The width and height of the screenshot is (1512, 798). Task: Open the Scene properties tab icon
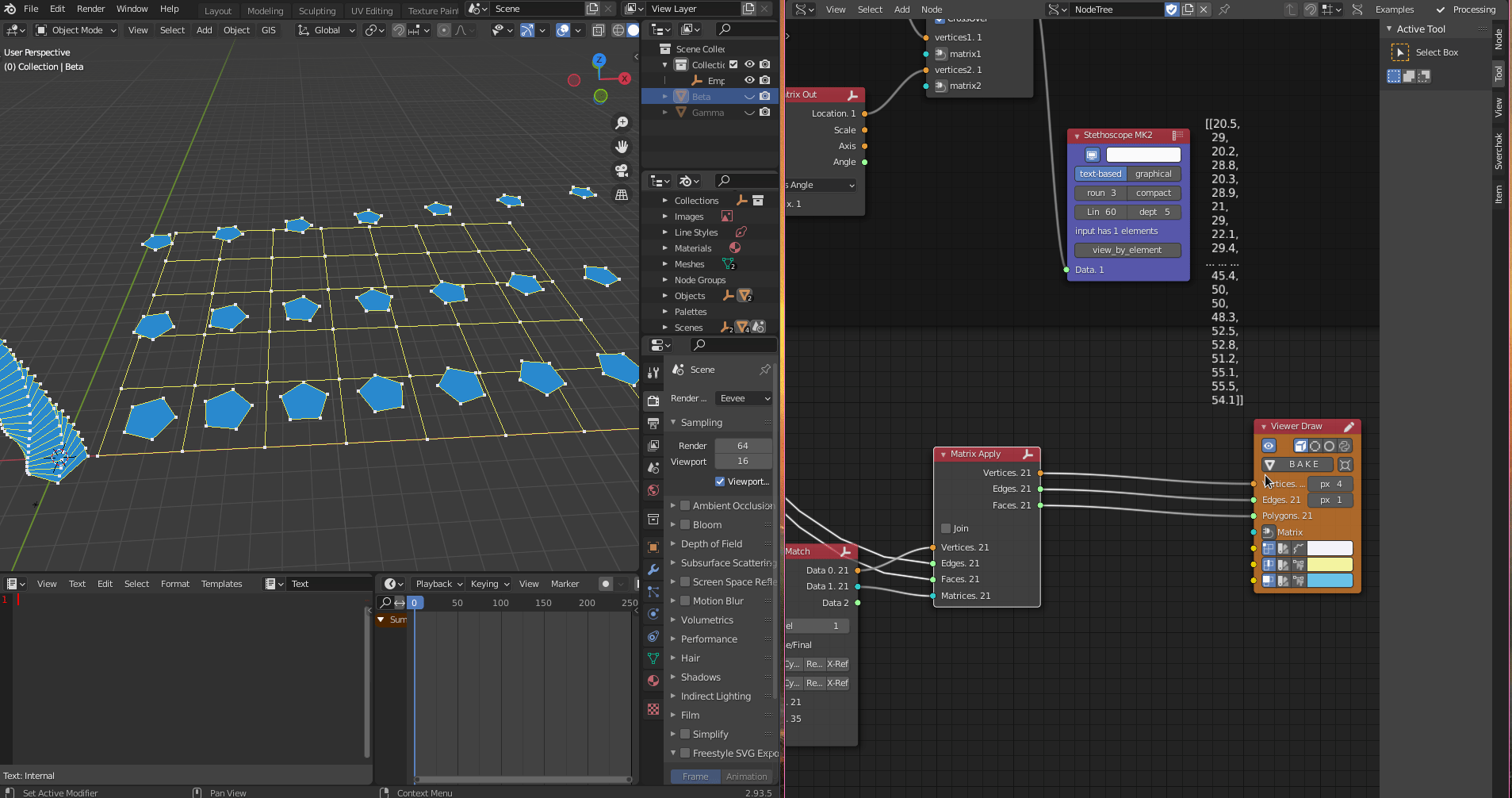click(x=653, y=468)
